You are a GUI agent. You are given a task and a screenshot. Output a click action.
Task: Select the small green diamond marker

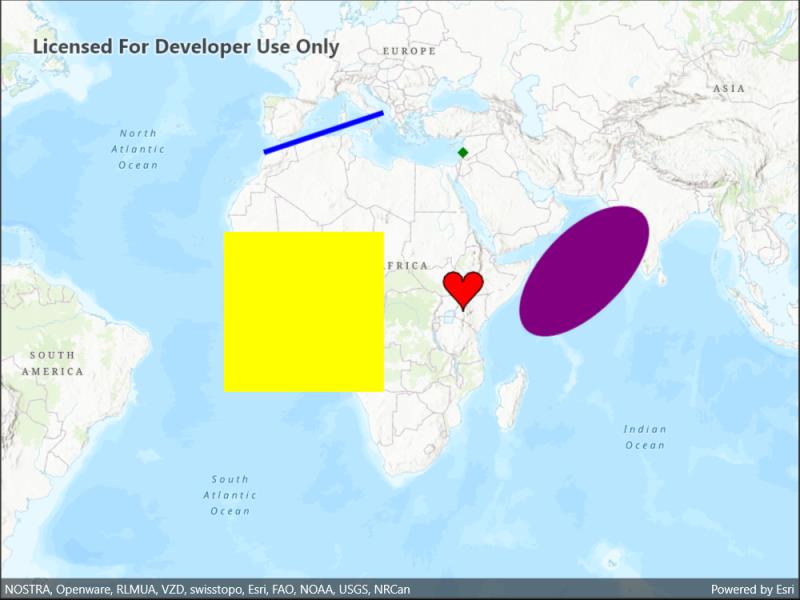tap(463, 153)
